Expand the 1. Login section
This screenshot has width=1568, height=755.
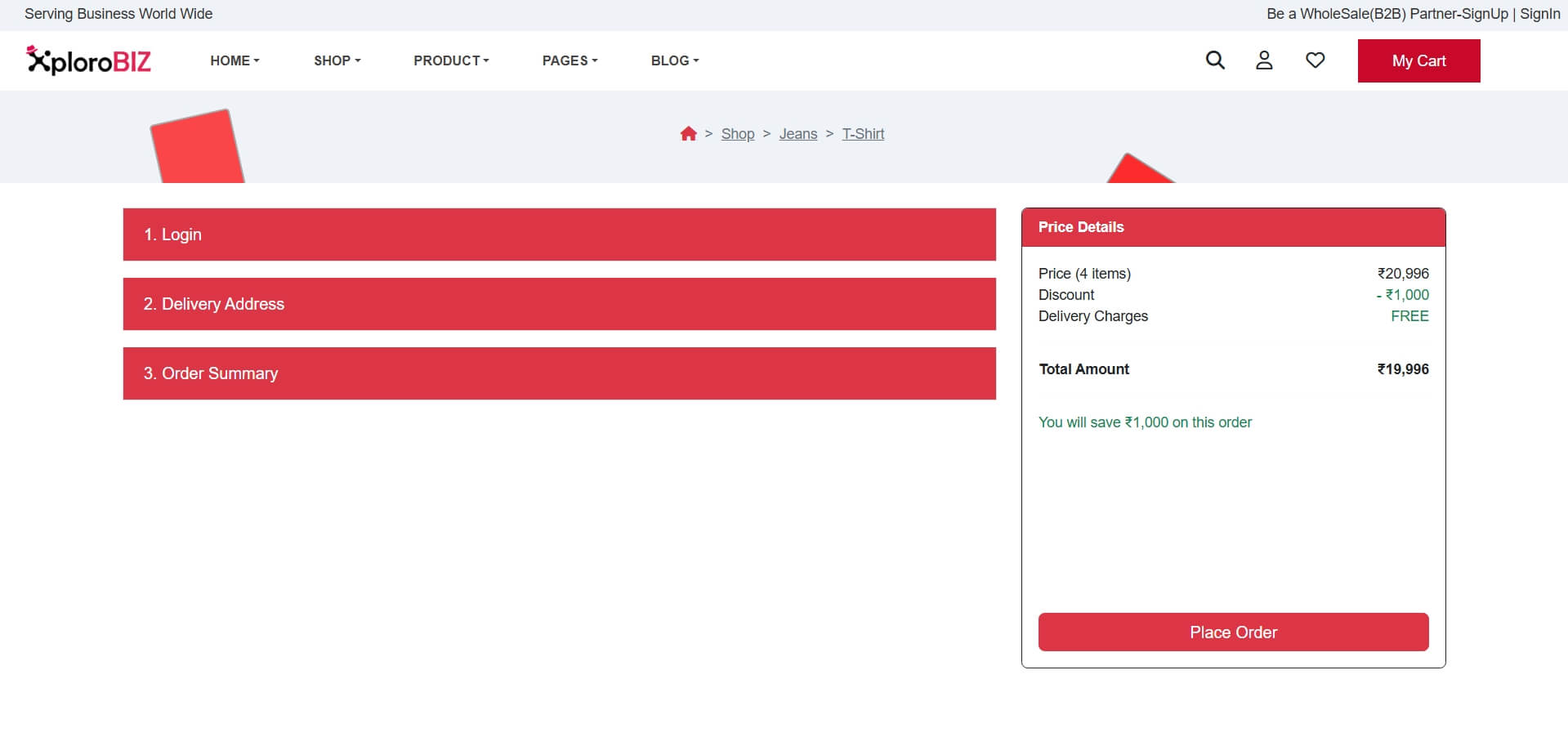coord(559,235)
